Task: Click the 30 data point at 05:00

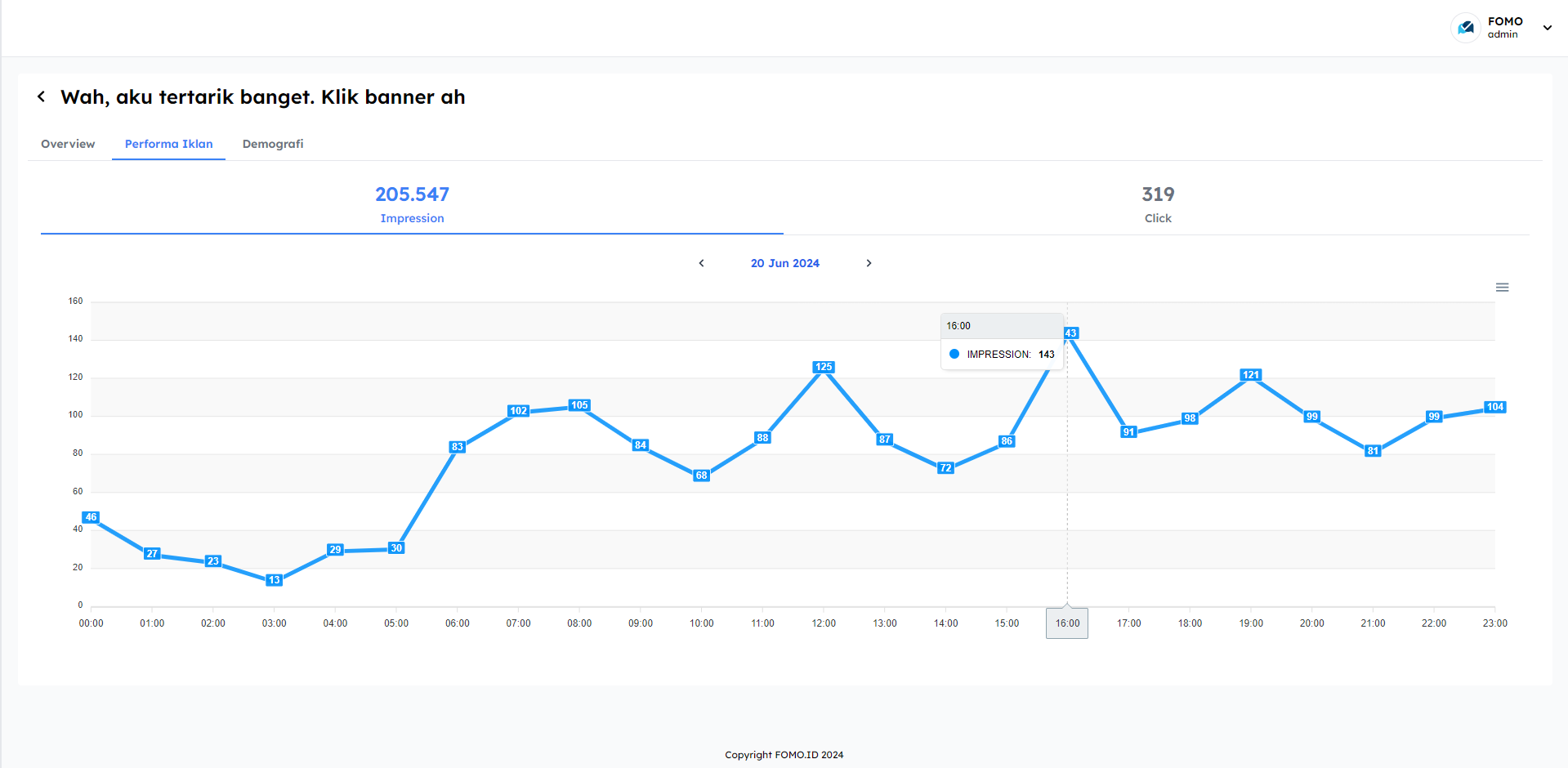Action: pyautogui.click(x=396, y=548)
